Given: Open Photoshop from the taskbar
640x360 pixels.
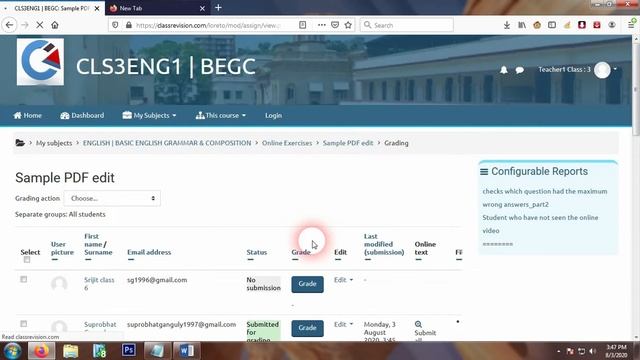Looking at the screenshot, I should pos(129,350).
